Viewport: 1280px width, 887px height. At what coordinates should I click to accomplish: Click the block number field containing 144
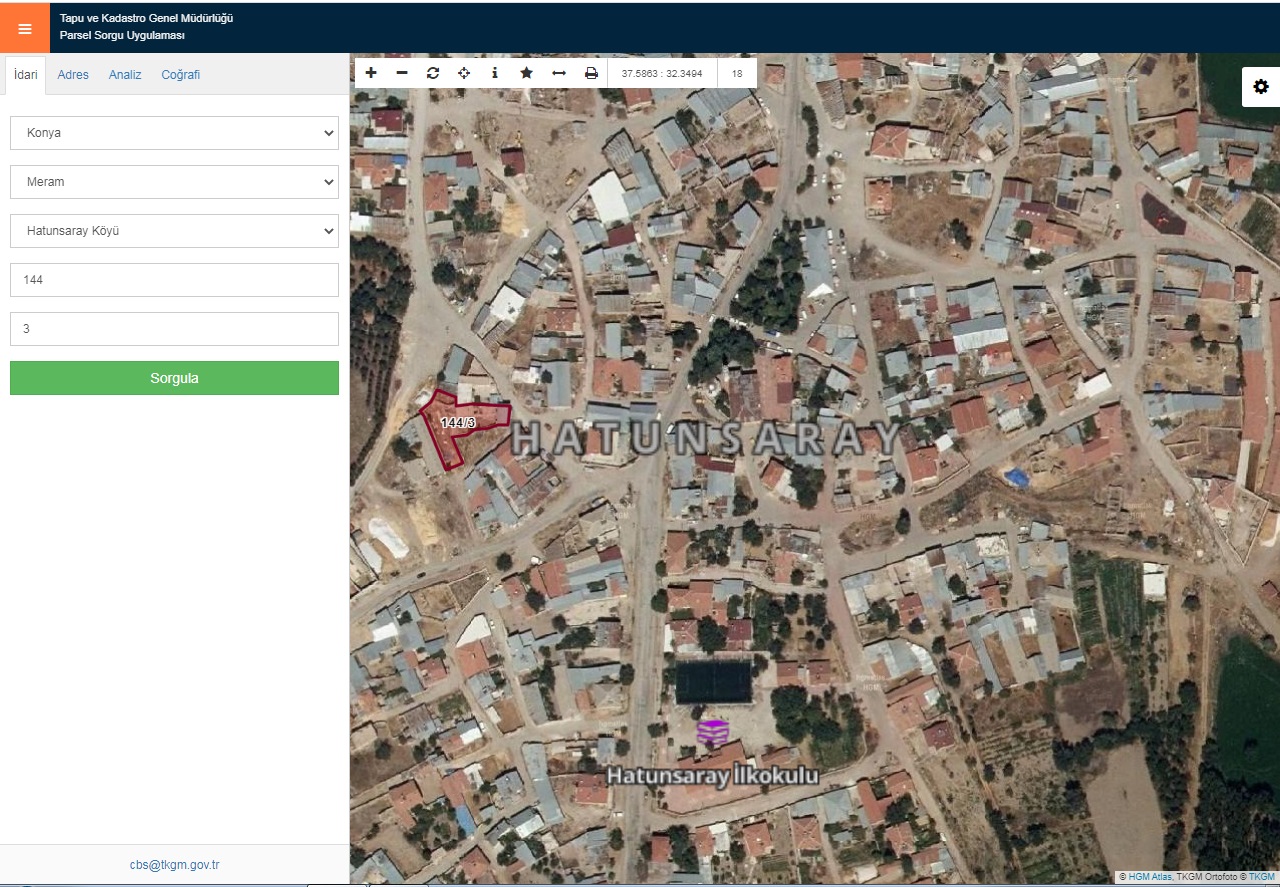tap(174, 280)
